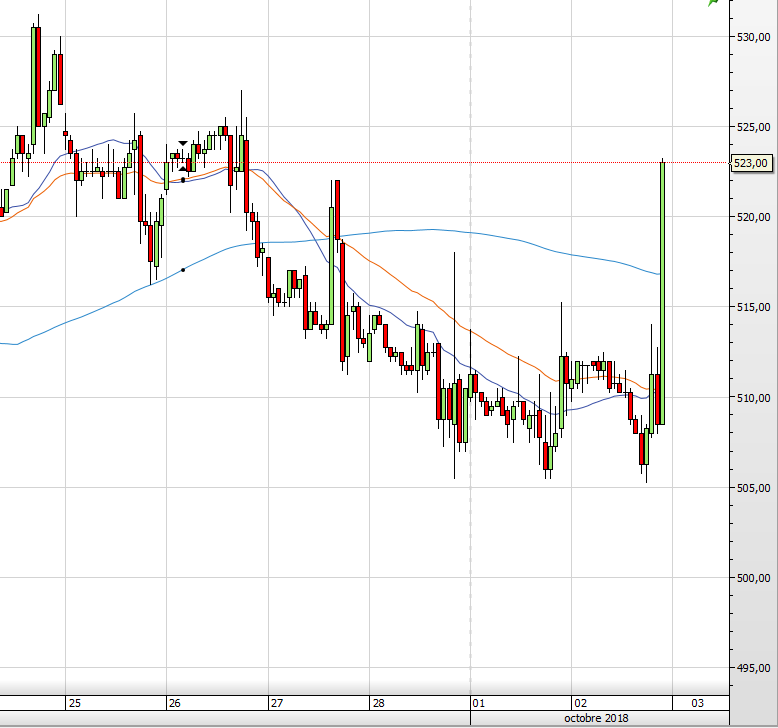Click the octobre 2018 month label
Screen dimensions: 778x728
point(596,719)
